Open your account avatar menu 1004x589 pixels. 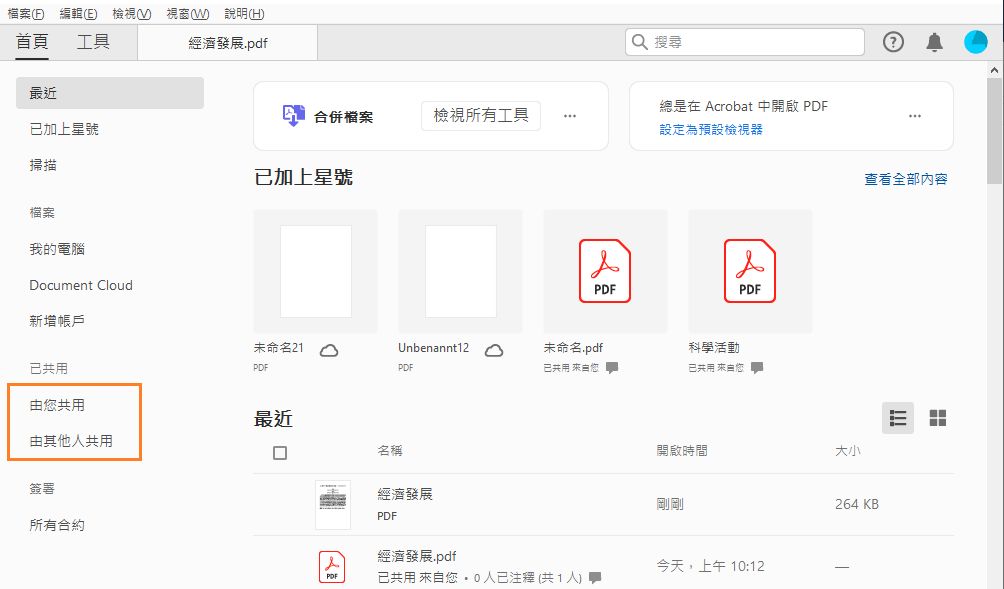[x=975, y=42]
